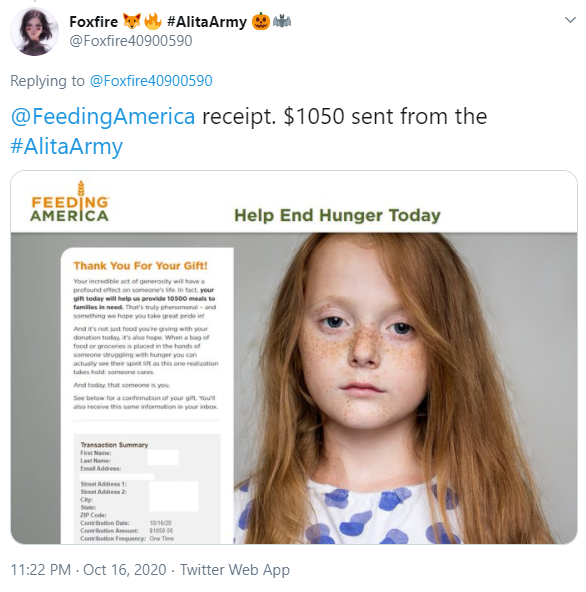Click the Twitter Web App source link
The image size is (586, 592).
point(234,570)
